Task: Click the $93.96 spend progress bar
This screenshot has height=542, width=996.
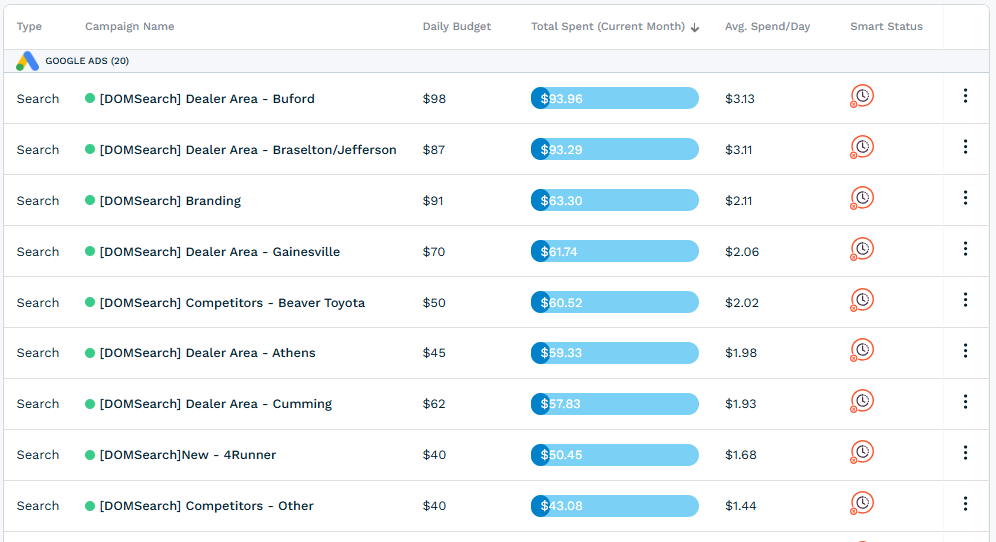Action: pos(615,98)
